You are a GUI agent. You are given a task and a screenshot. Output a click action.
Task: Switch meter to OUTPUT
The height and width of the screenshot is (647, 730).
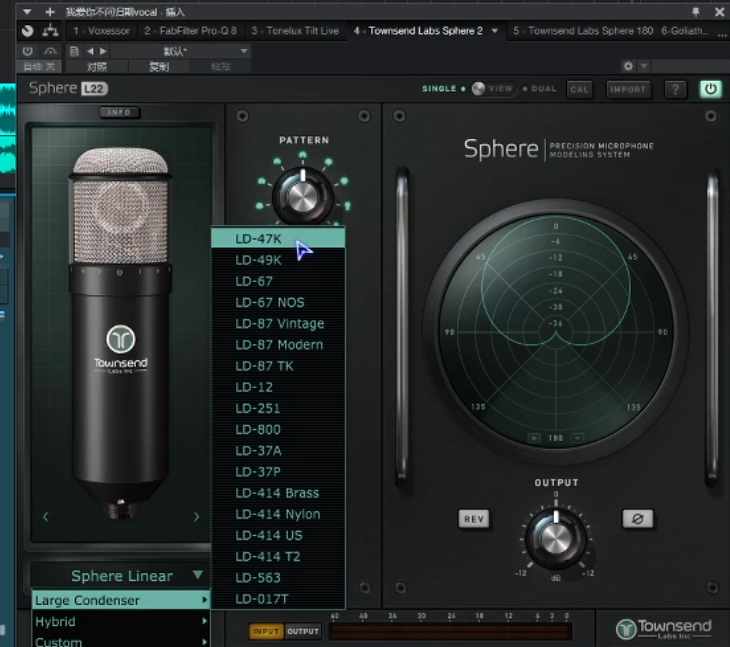[x=303, y=631]
